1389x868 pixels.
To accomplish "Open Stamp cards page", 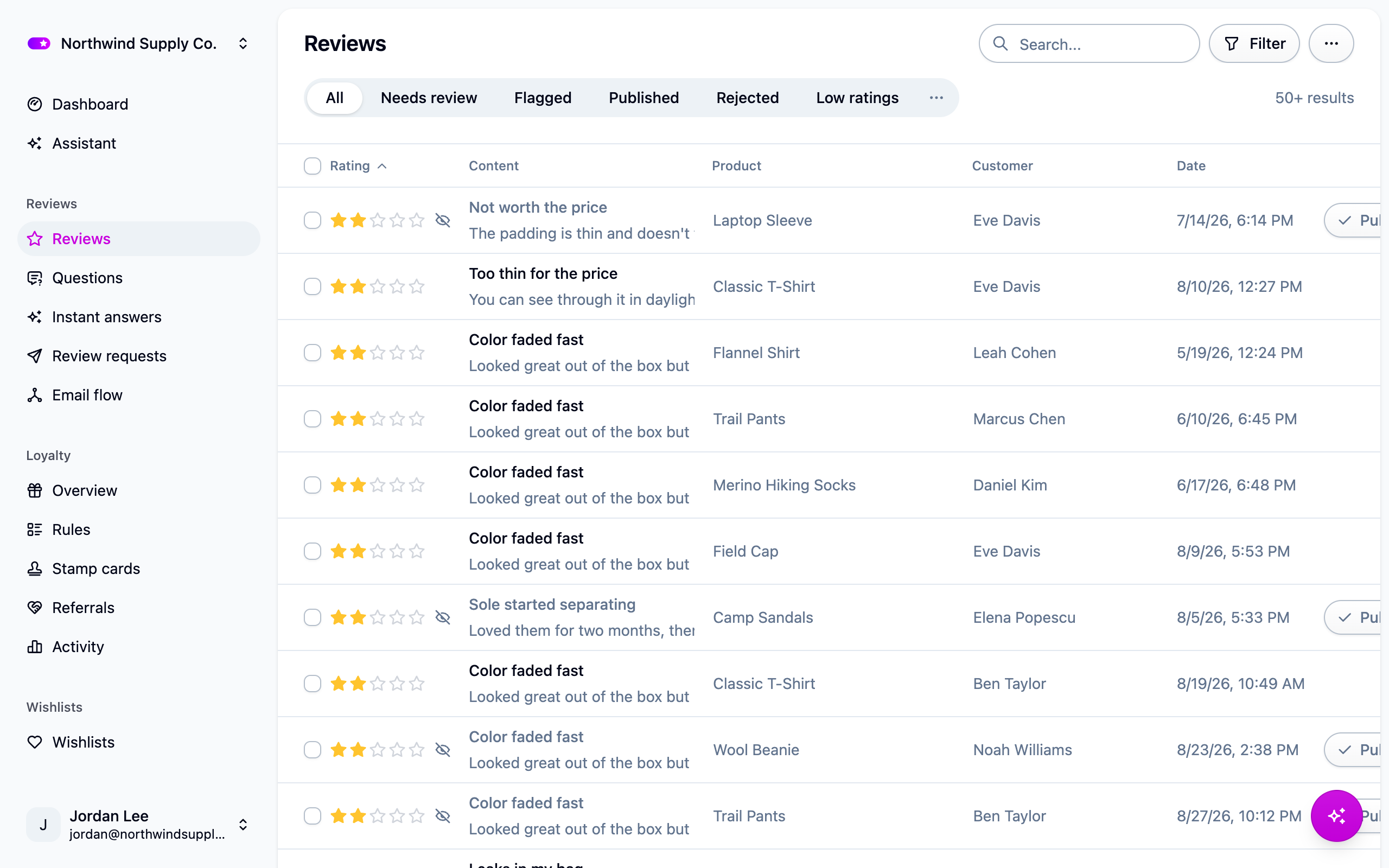I will [138, 569].
